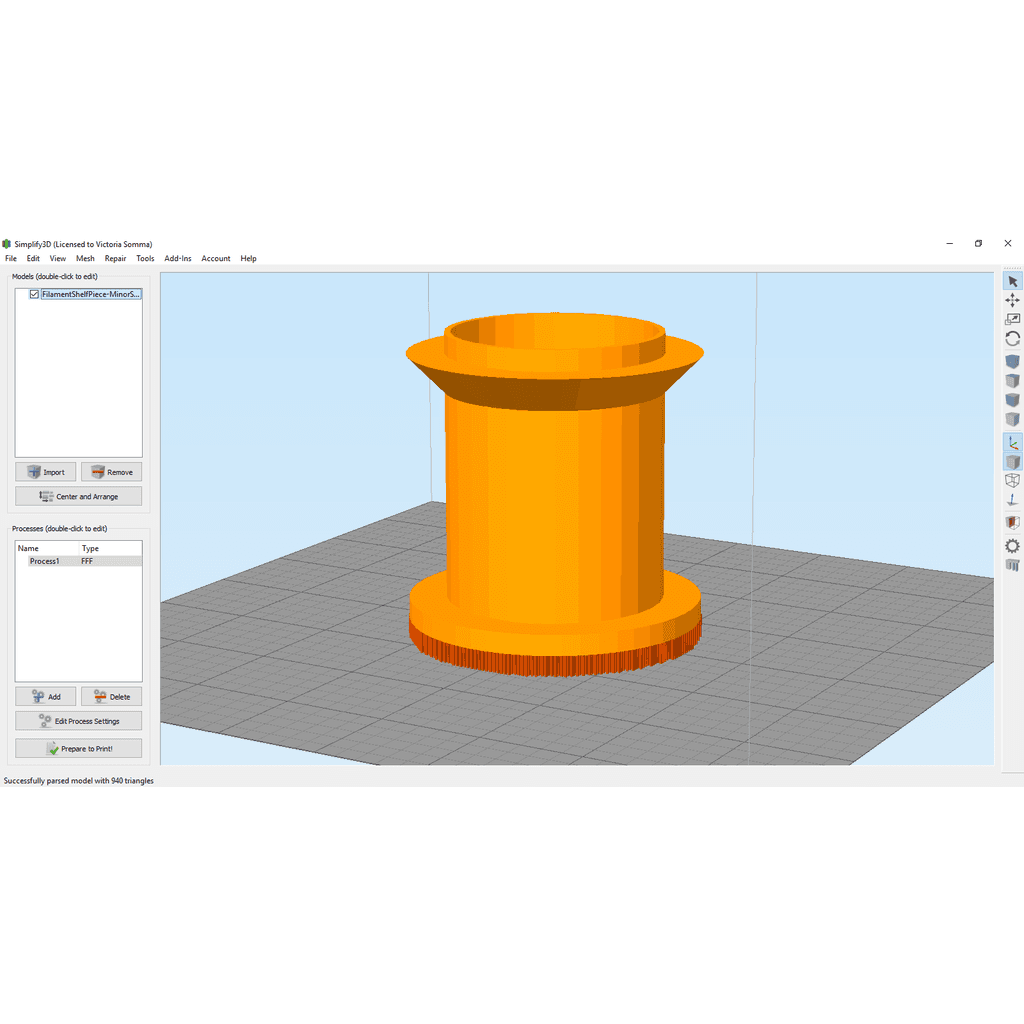Image resolution: width=1024 pixels, height=1024 pixels.
Task: Uncheck the FilamentShelfPiece model checkbox
Action: (34, 295)
